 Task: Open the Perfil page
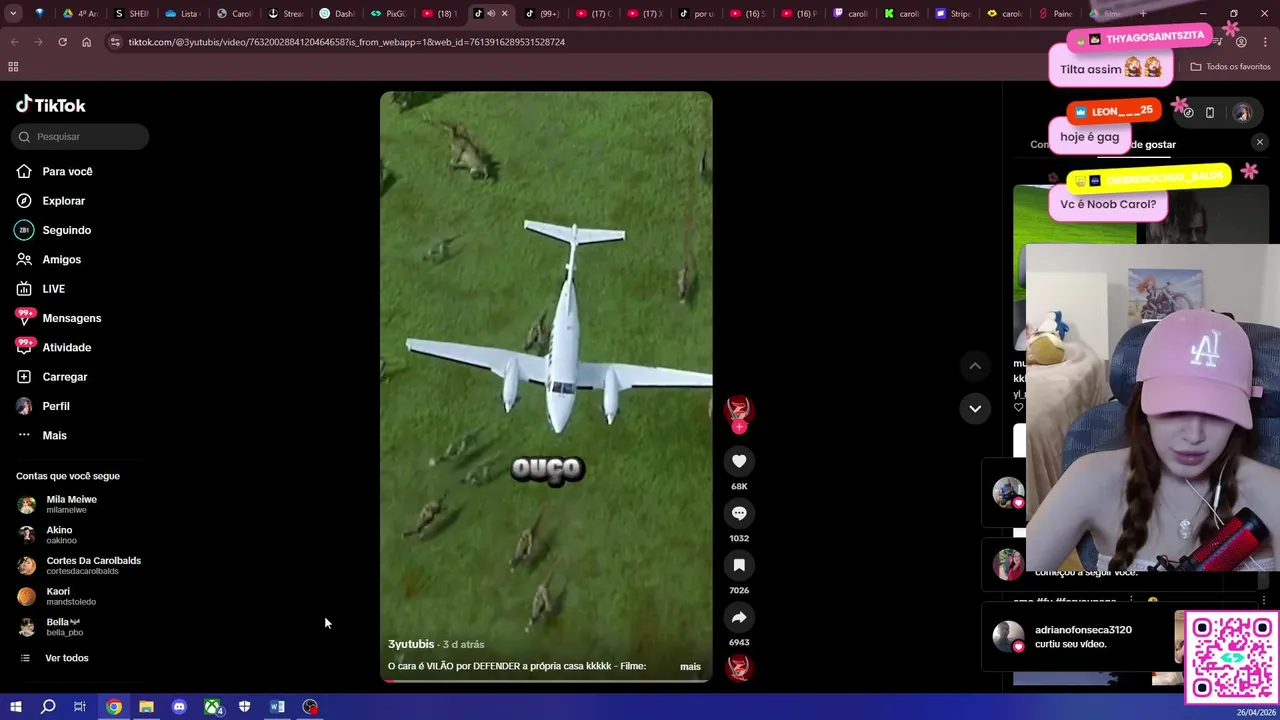pyautogui.click(x=55, y=406)
